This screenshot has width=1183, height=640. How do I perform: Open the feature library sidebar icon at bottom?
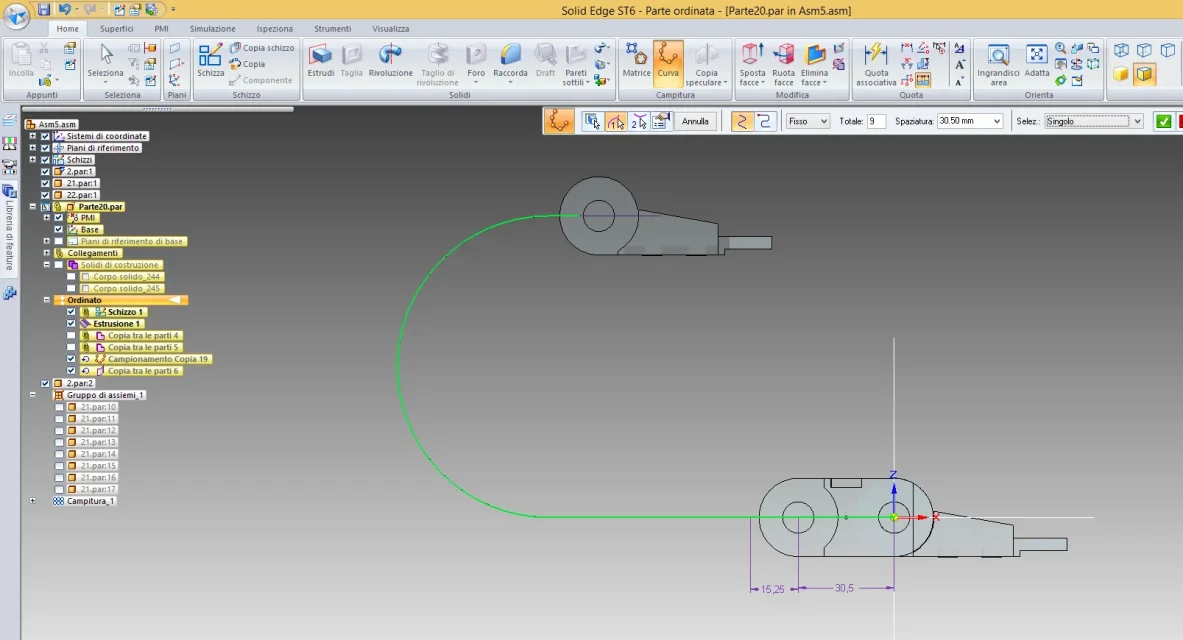[10, 294]
